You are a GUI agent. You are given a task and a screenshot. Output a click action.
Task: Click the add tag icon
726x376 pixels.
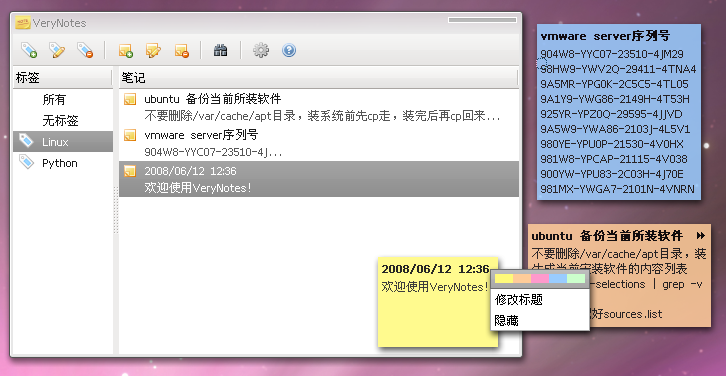pos(29,50)
